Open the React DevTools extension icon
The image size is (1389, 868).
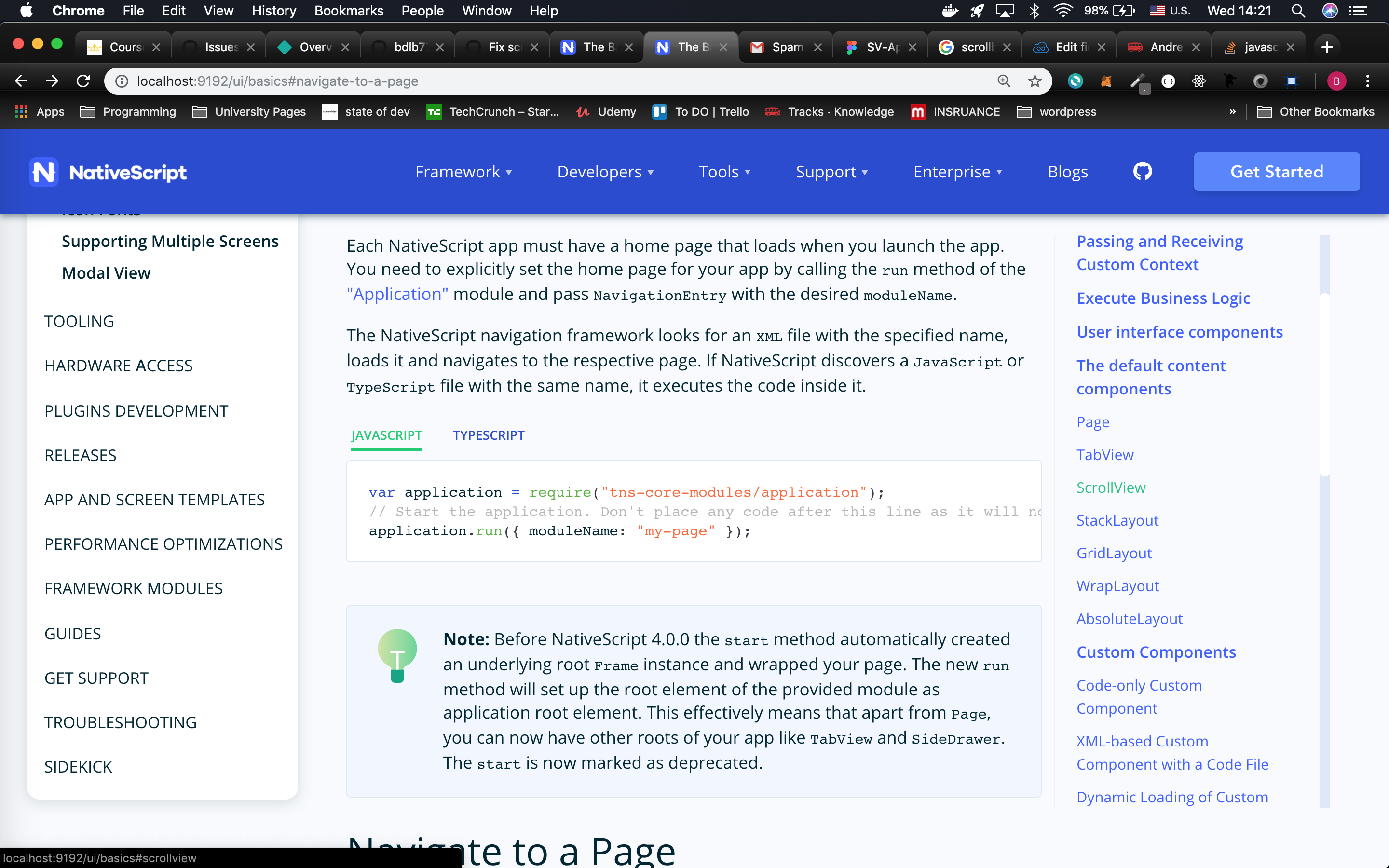(1198, 81)
